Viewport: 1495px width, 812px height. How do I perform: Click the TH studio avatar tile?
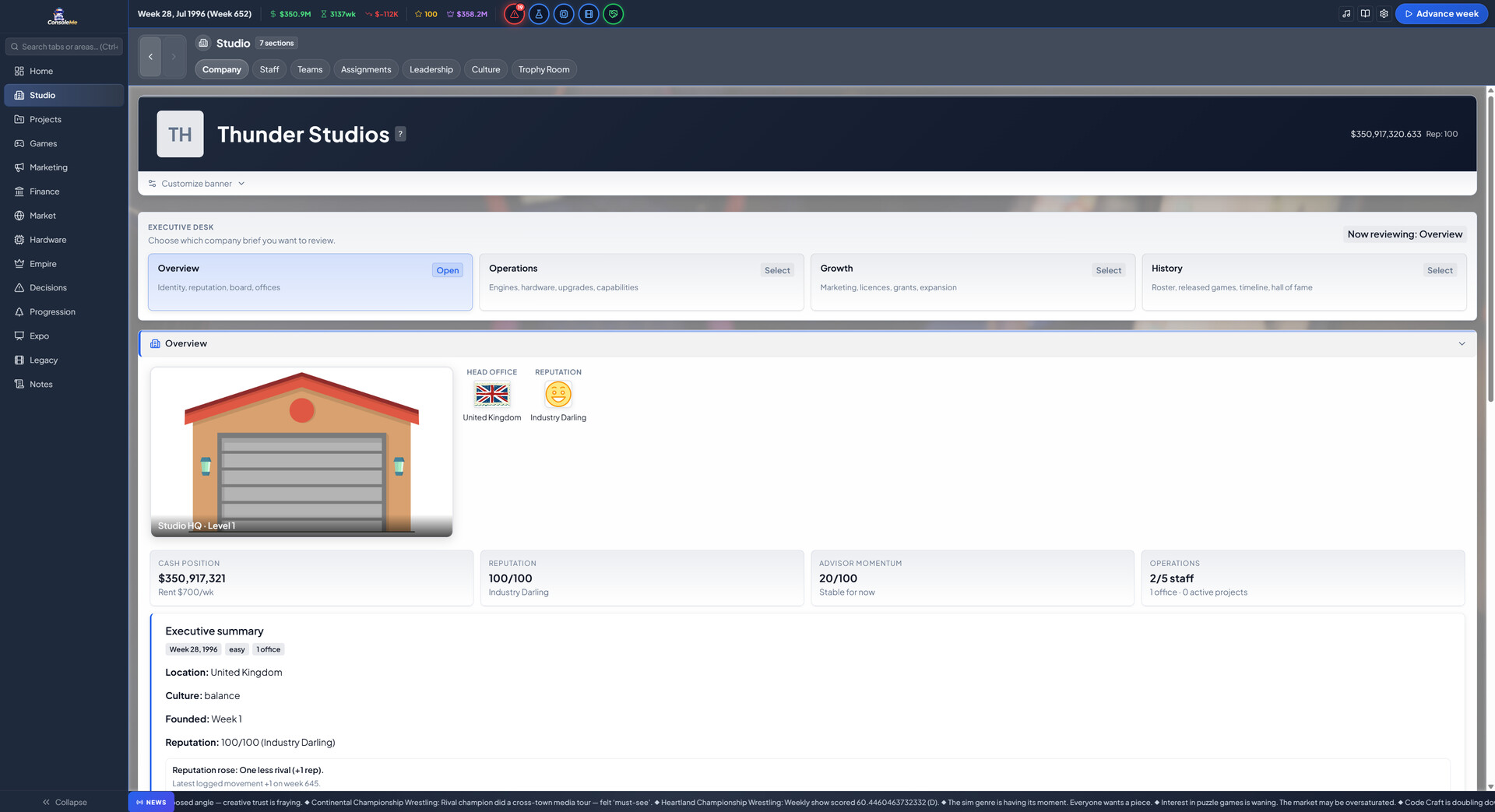[x=180, y=134]
